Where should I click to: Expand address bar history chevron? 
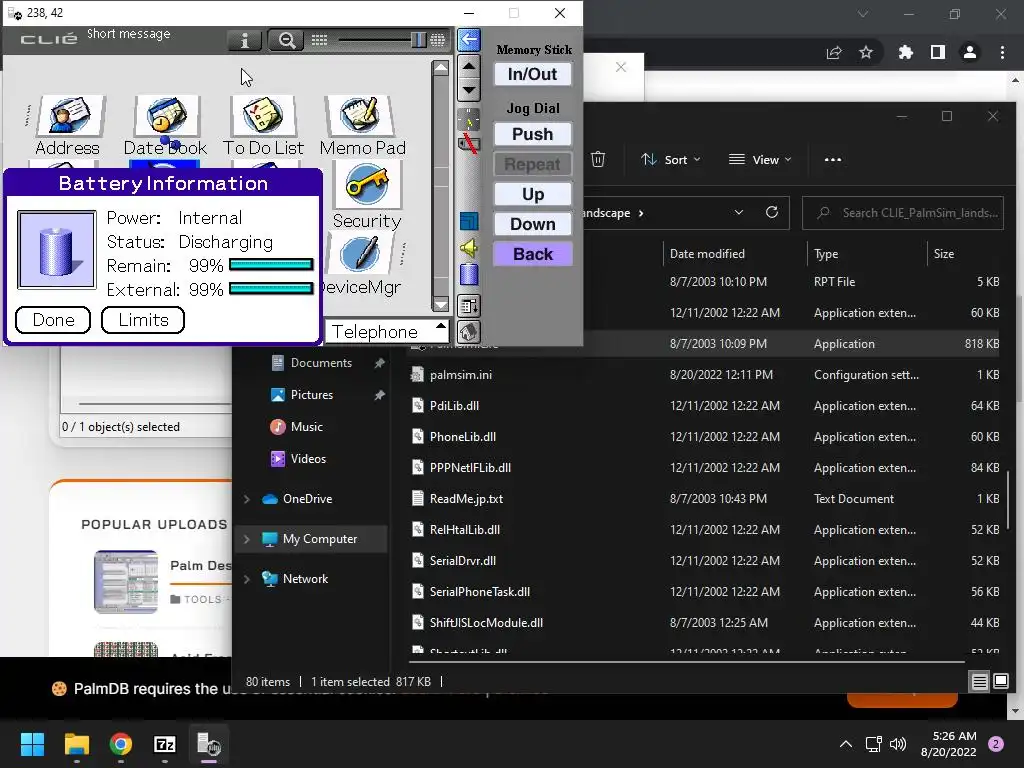(x=739, y=212)
